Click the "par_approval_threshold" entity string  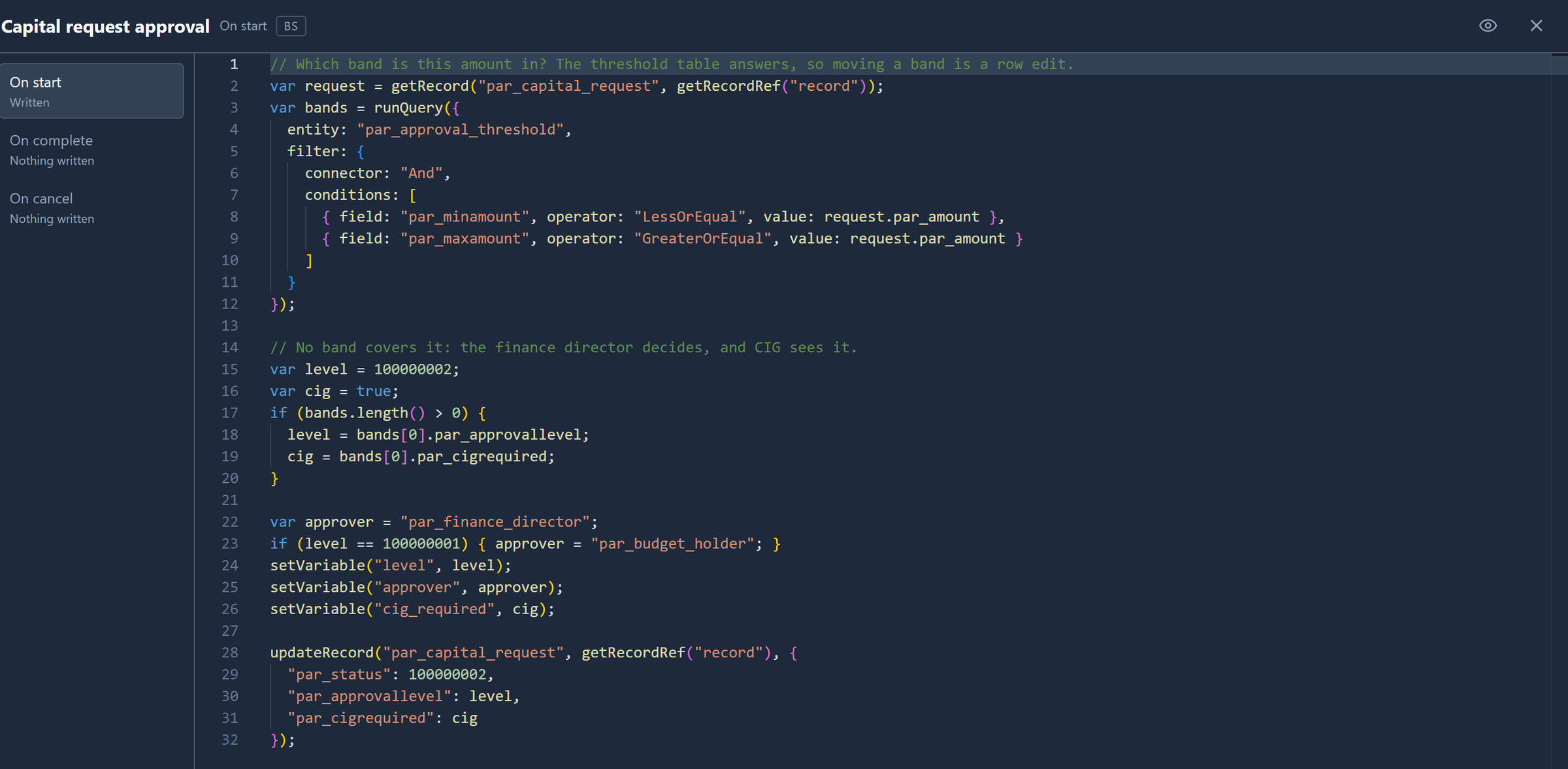coord(461,129)
